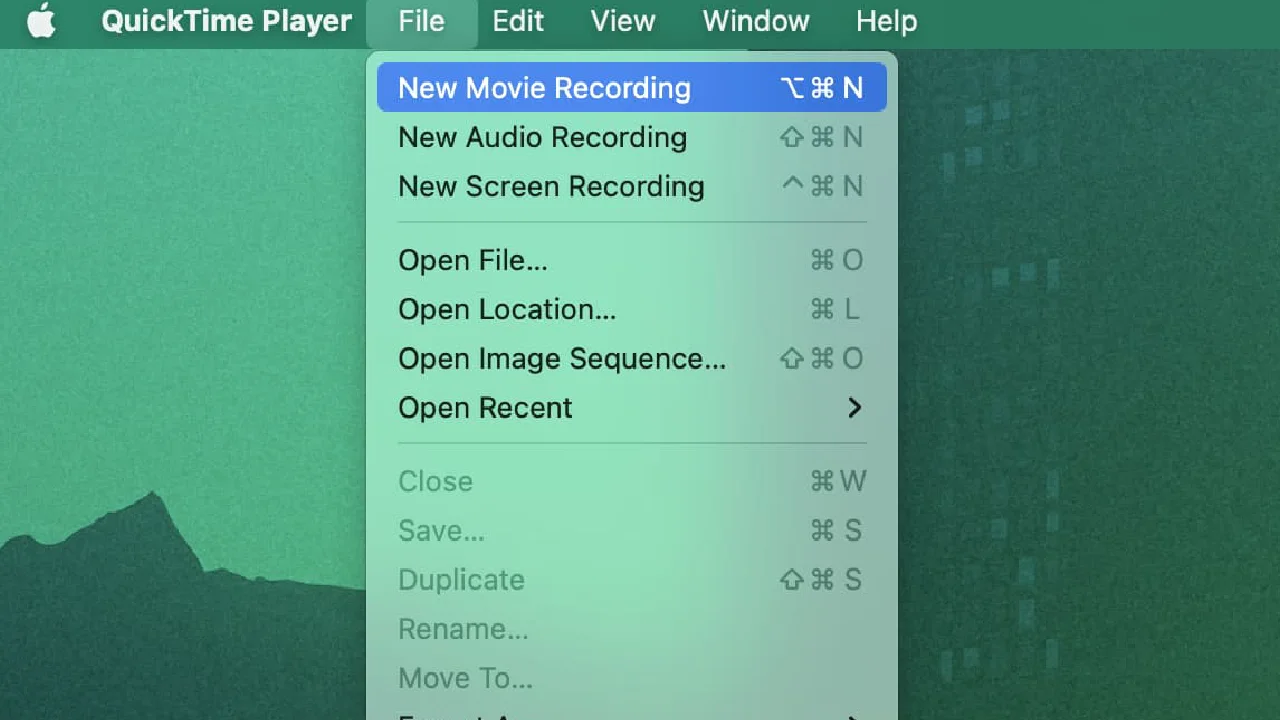Click the dimmed Save… menu entry
The height and width of the screenshot is (720, 1280).
coord(632,530)
